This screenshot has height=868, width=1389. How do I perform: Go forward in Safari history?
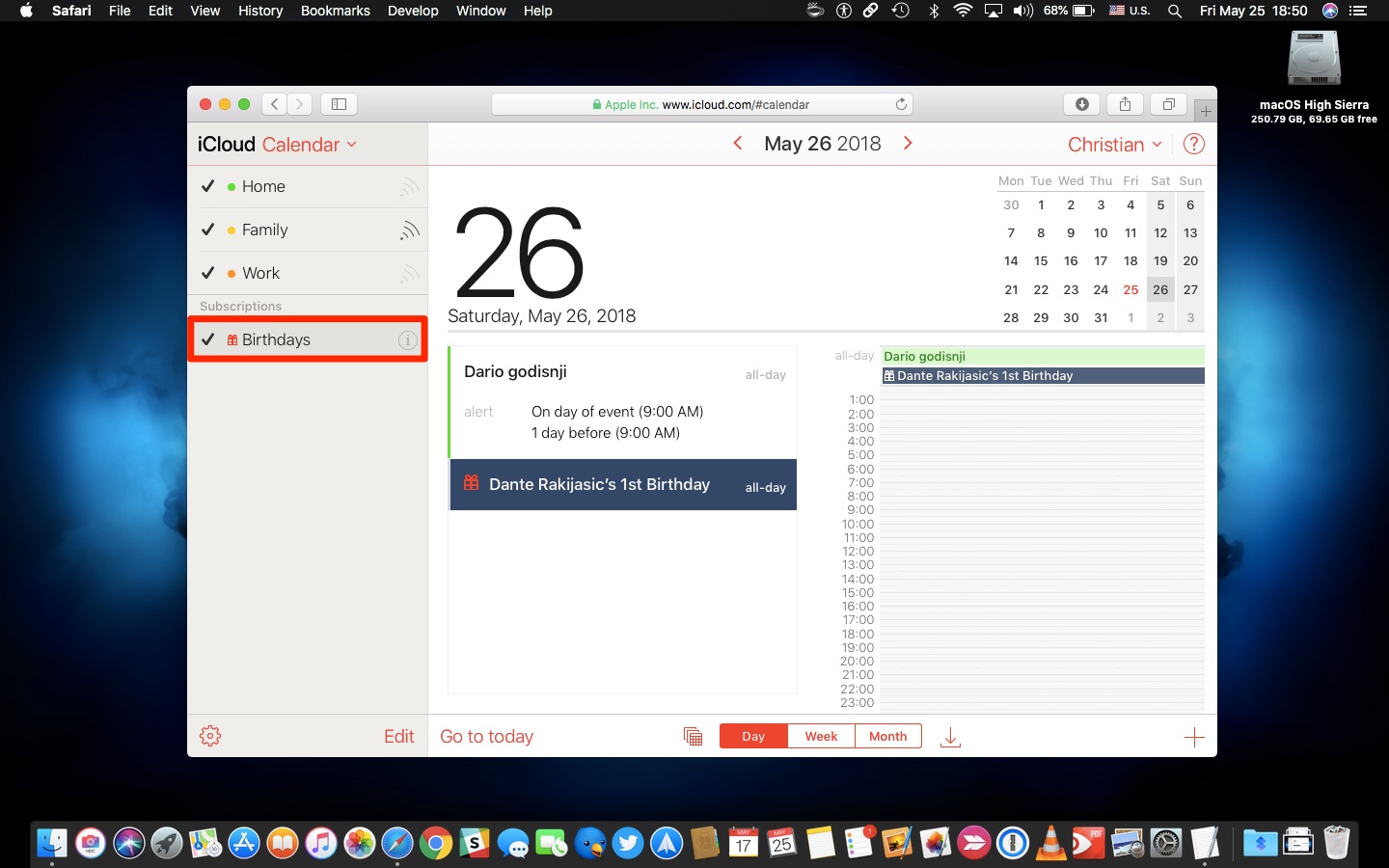[300, 104]
